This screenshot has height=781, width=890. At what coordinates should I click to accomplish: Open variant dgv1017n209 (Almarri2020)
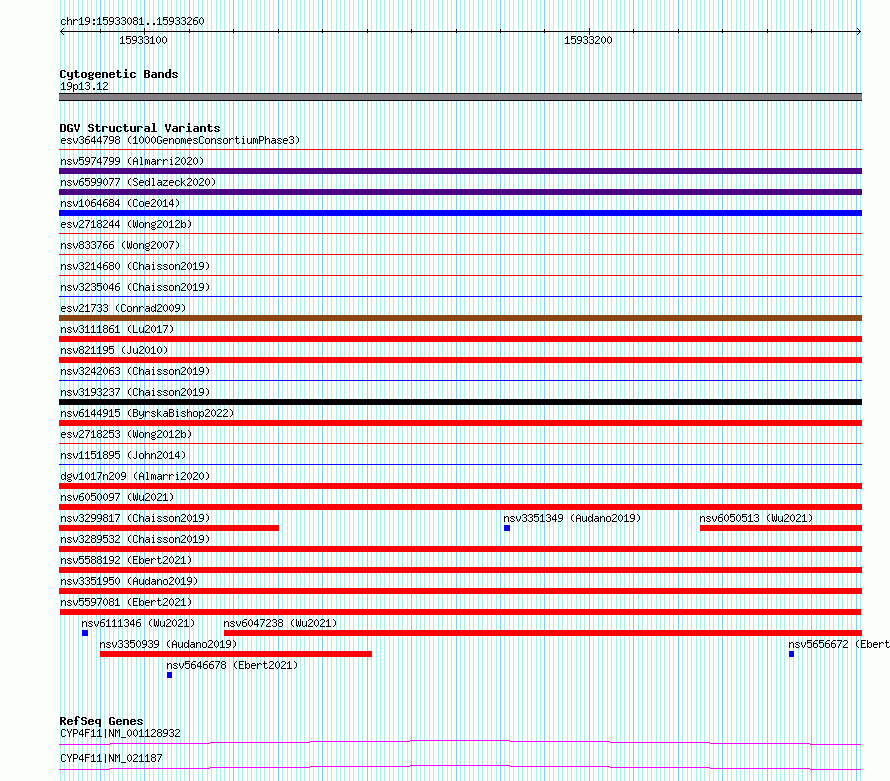pos(135,476)
